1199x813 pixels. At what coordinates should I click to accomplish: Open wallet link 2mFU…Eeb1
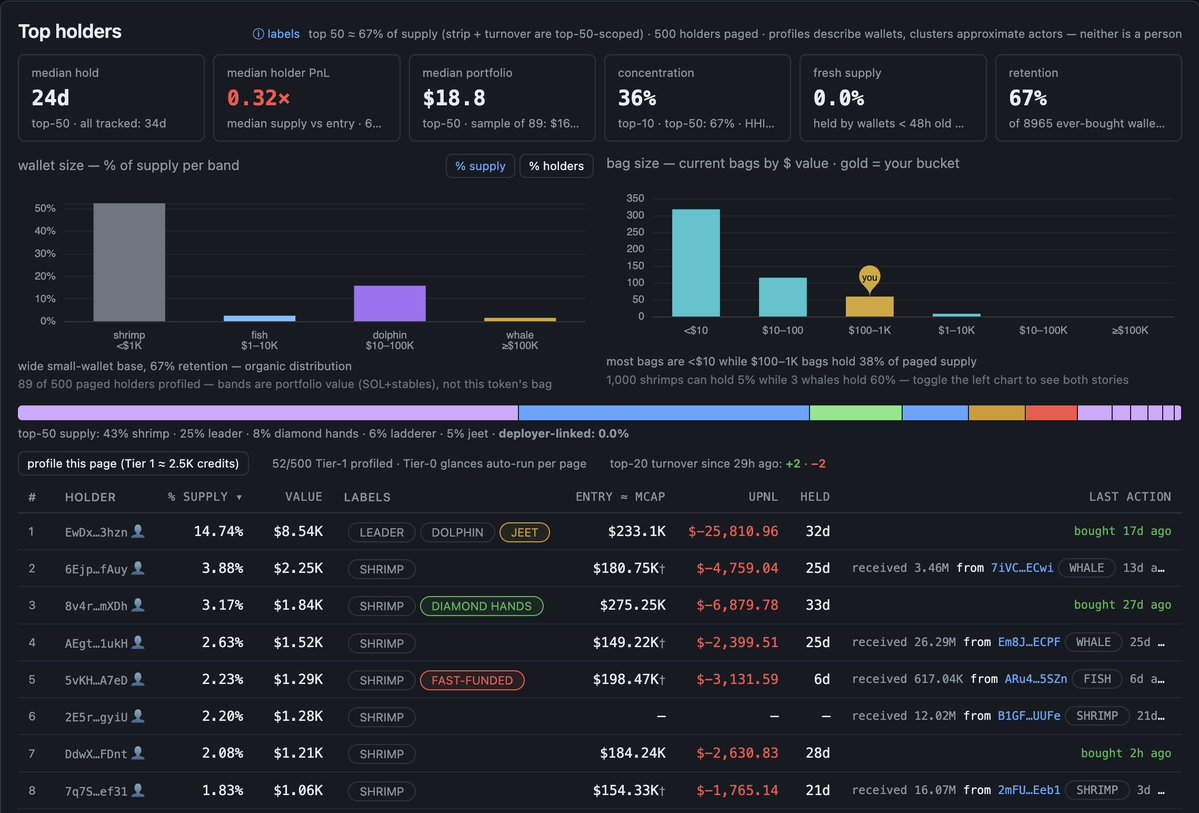1028,789
